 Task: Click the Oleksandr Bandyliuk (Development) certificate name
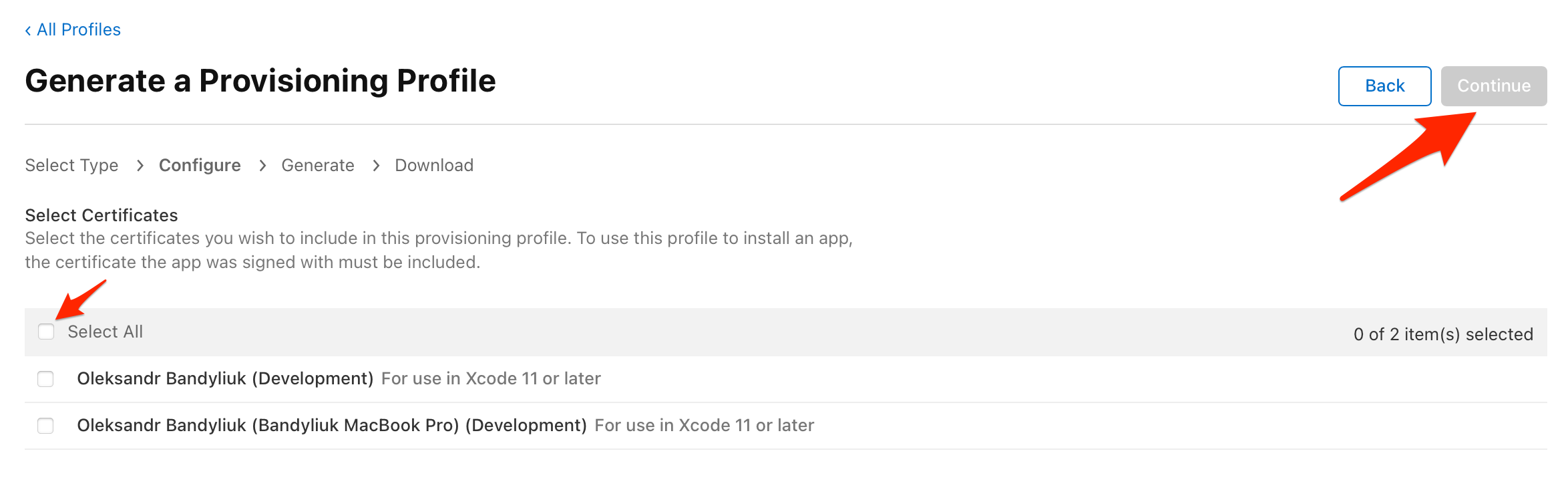(225, 378)
